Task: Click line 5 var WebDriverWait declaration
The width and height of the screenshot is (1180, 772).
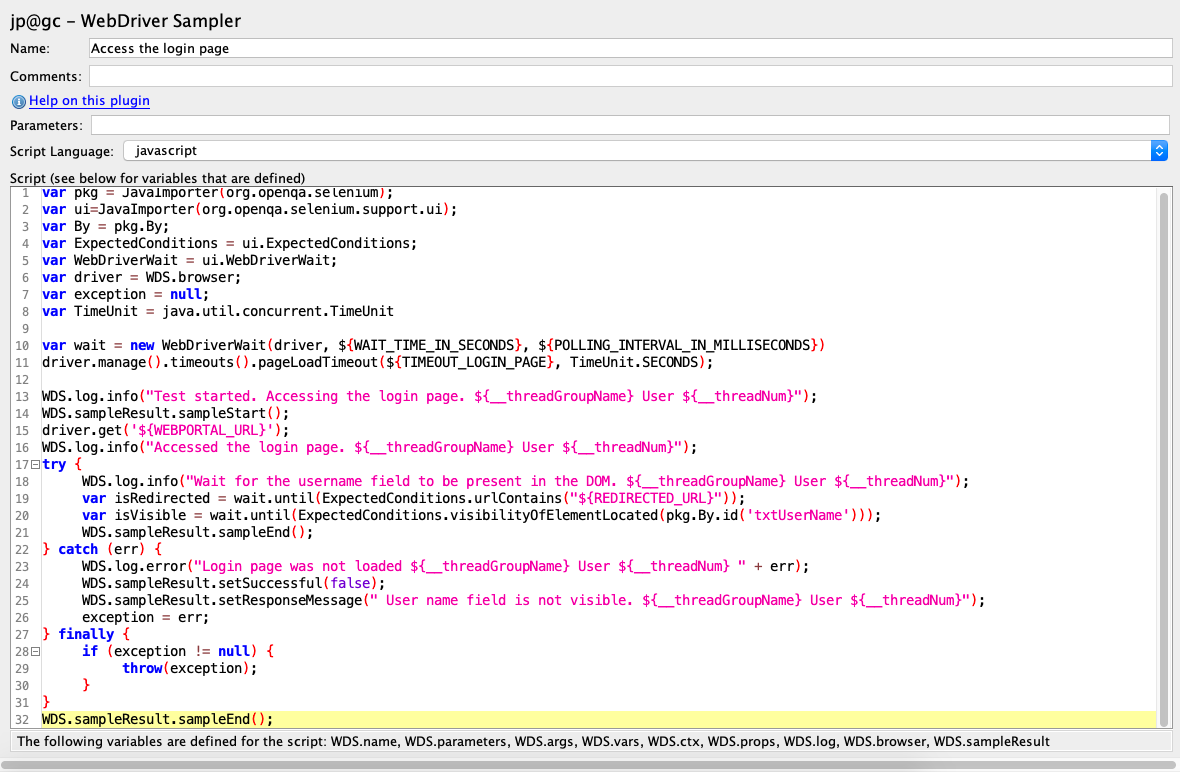Action: pyautogui.click(x=190, y=260)
